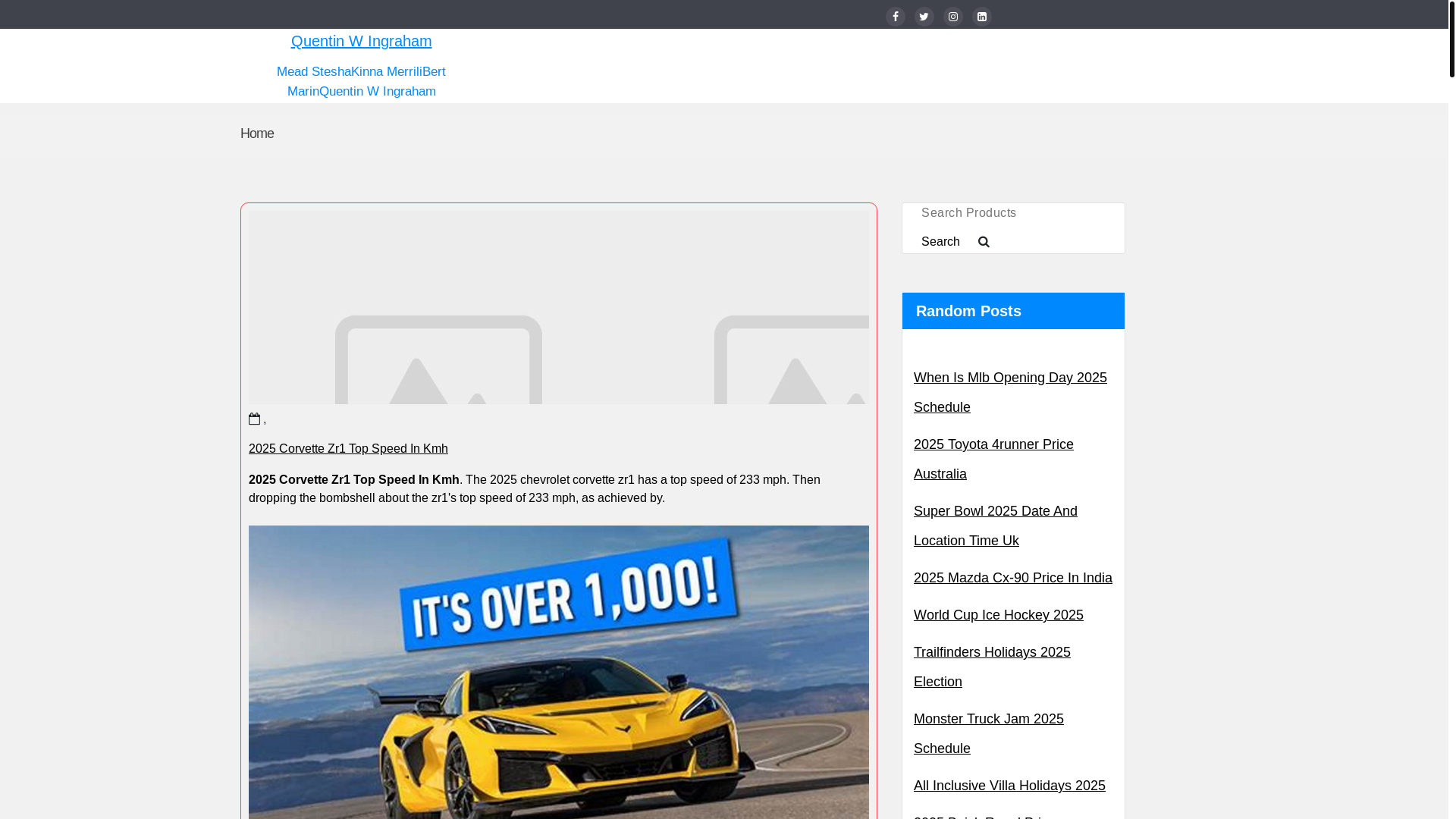
Task: Open Quentin W Ingraham site title
Action: pyautogui.click(x=361, y=41)
